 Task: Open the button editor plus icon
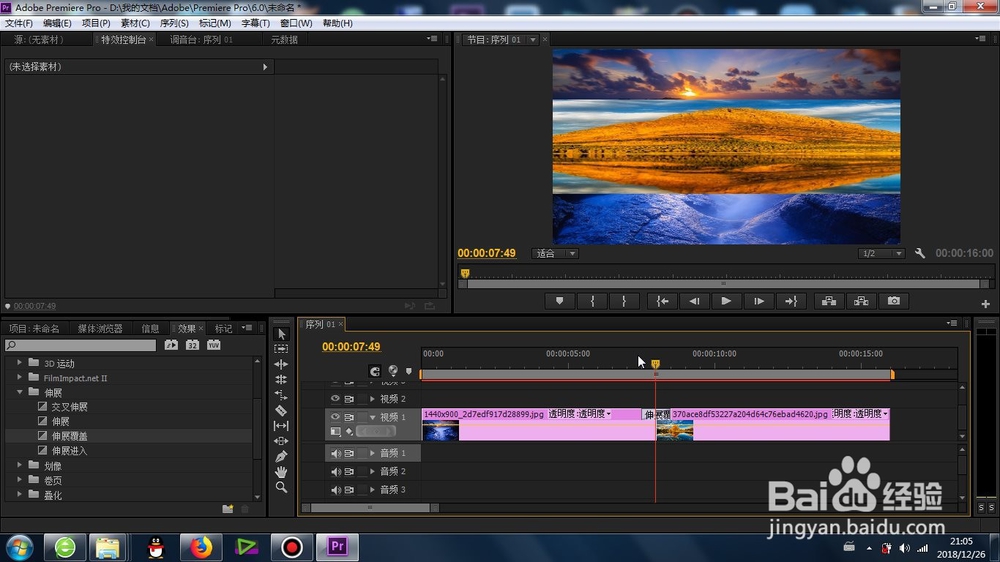(x=985, y=304)
